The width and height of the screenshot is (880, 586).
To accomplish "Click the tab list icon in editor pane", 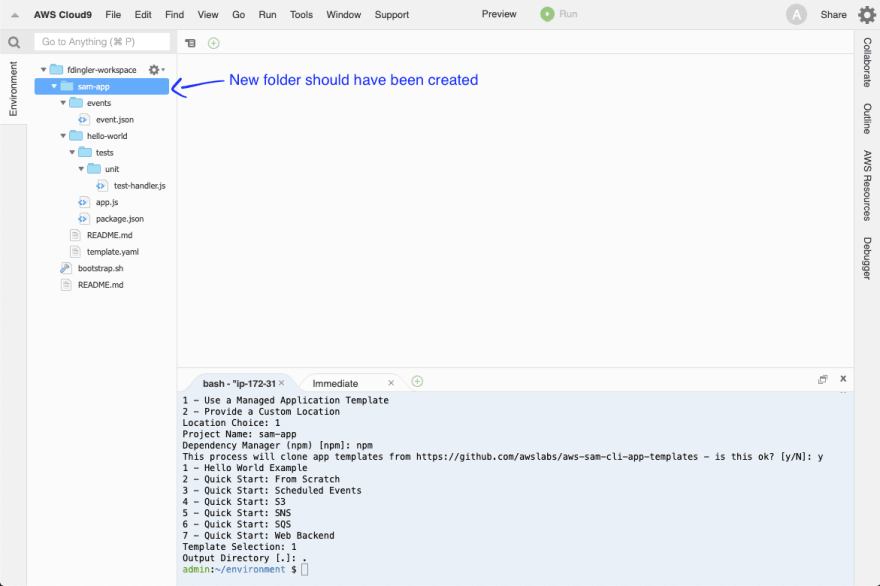I will (191, 43).
